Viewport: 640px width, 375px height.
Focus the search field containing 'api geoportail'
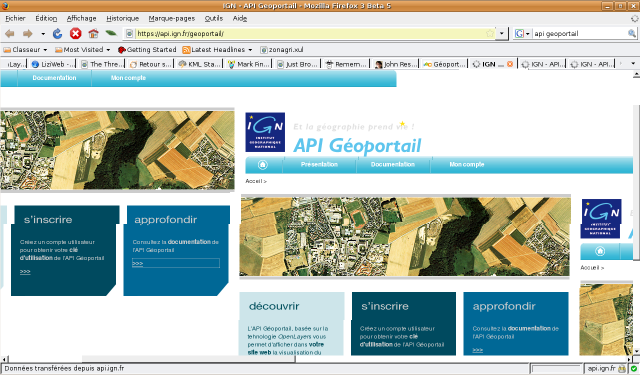580,33
